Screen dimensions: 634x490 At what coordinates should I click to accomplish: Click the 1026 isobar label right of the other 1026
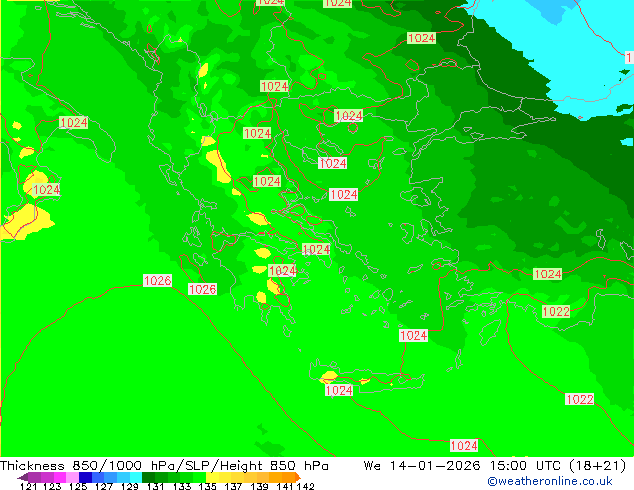(x=202, y=289)
